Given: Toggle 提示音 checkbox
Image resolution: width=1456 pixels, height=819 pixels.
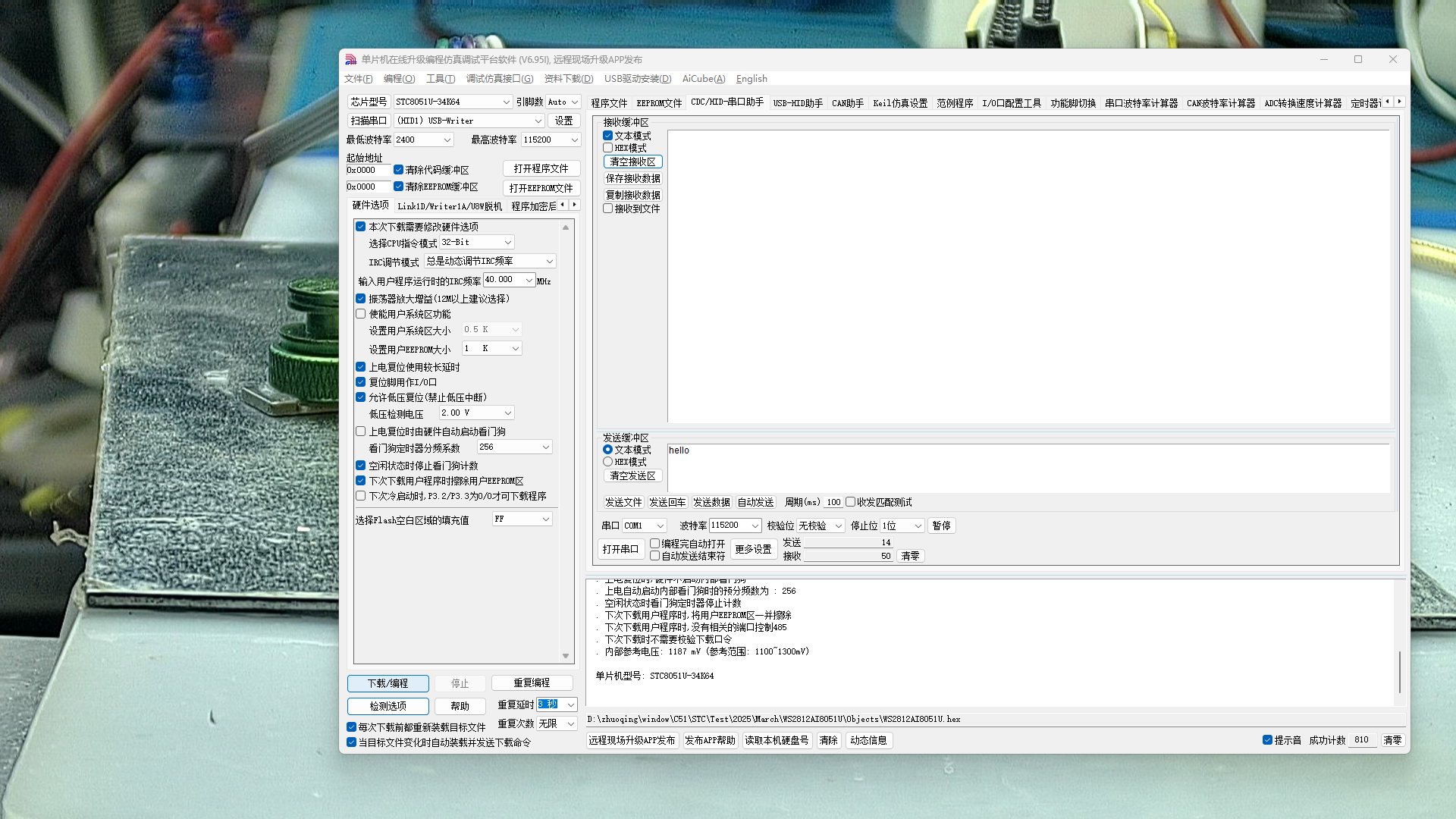Looking at the screenshot, I should tap(1267, 740).
